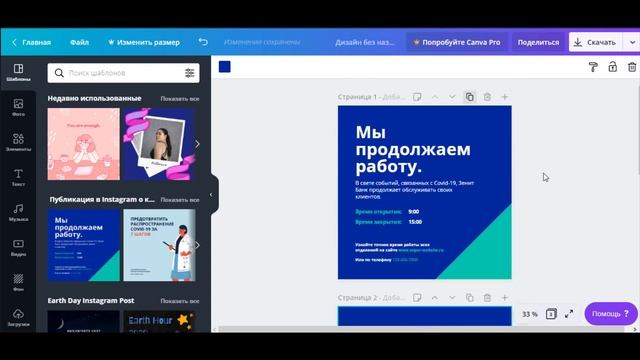640x360 pixels.
Task: Select the Earth Hour star template
Action: pos(159,321)
